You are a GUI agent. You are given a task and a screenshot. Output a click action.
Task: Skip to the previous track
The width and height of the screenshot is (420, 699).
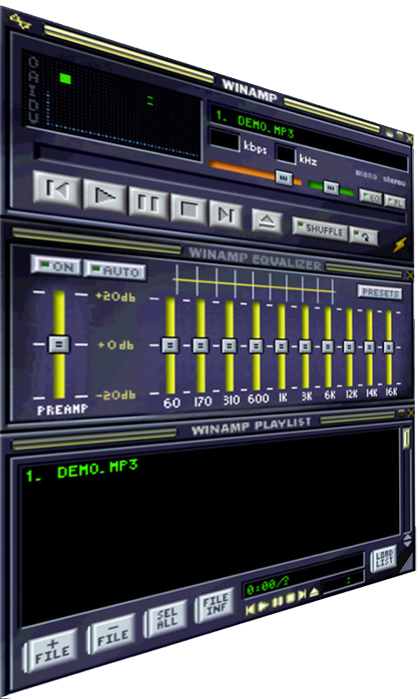click(58, 189)
